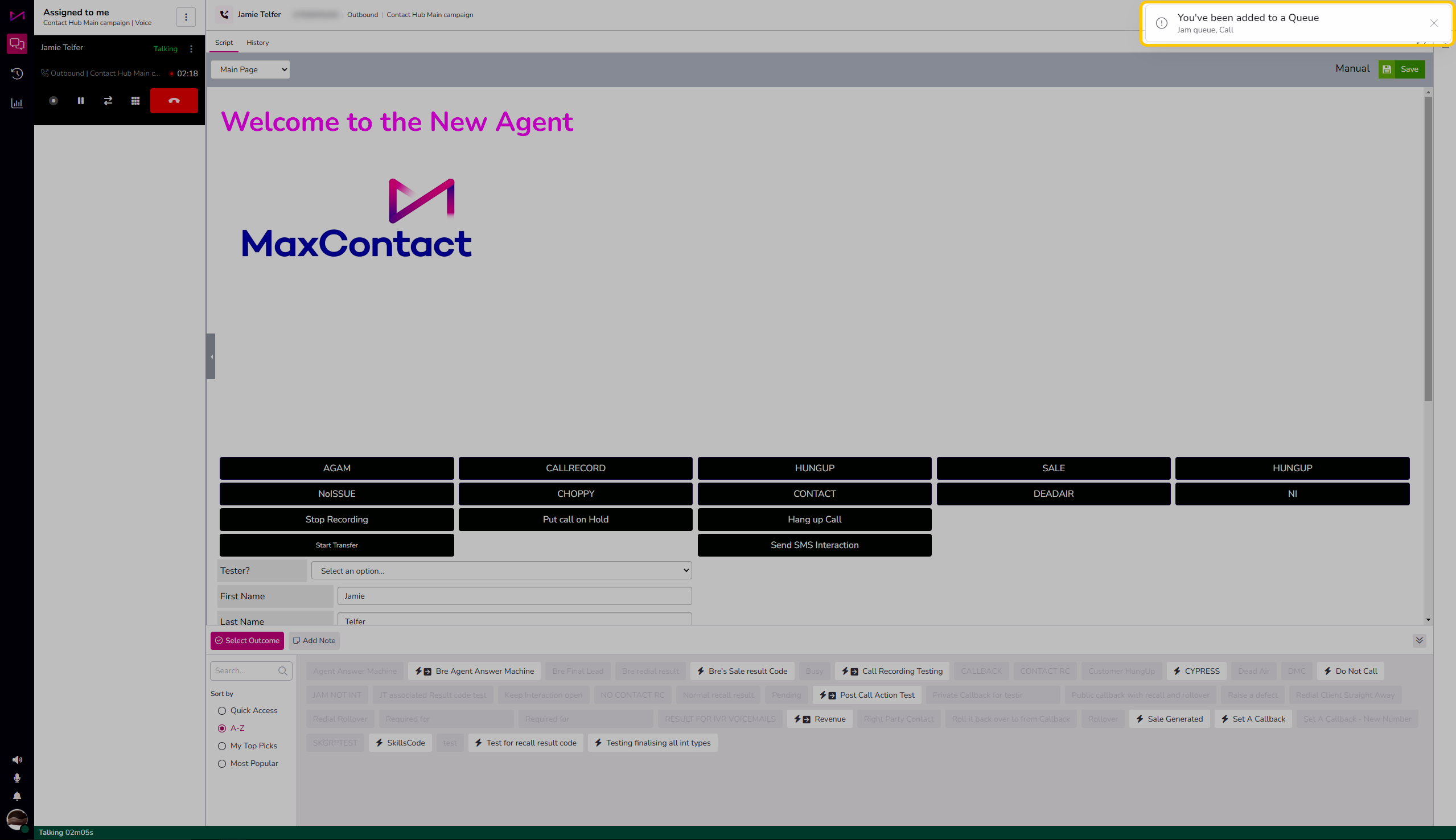Image resolution: width=1456 pixels, height=840 pixels.
Task: Open the Tester select option dropdown
Action: pyautogui.click(x=501, y=571)
